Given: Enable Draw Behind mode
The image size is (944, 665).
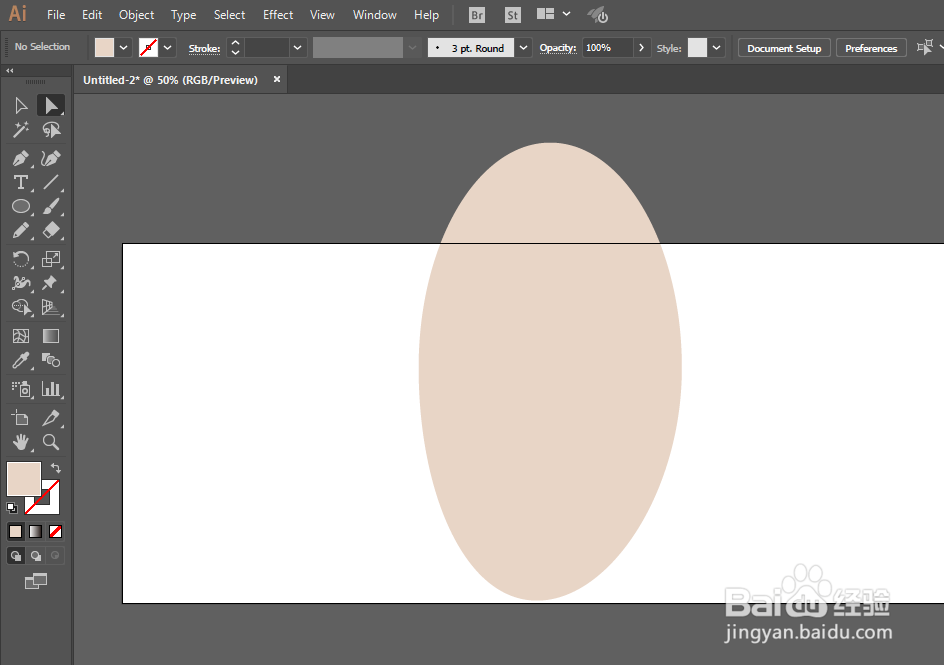Looking at the screenshot, I should (x=36, y=555).
